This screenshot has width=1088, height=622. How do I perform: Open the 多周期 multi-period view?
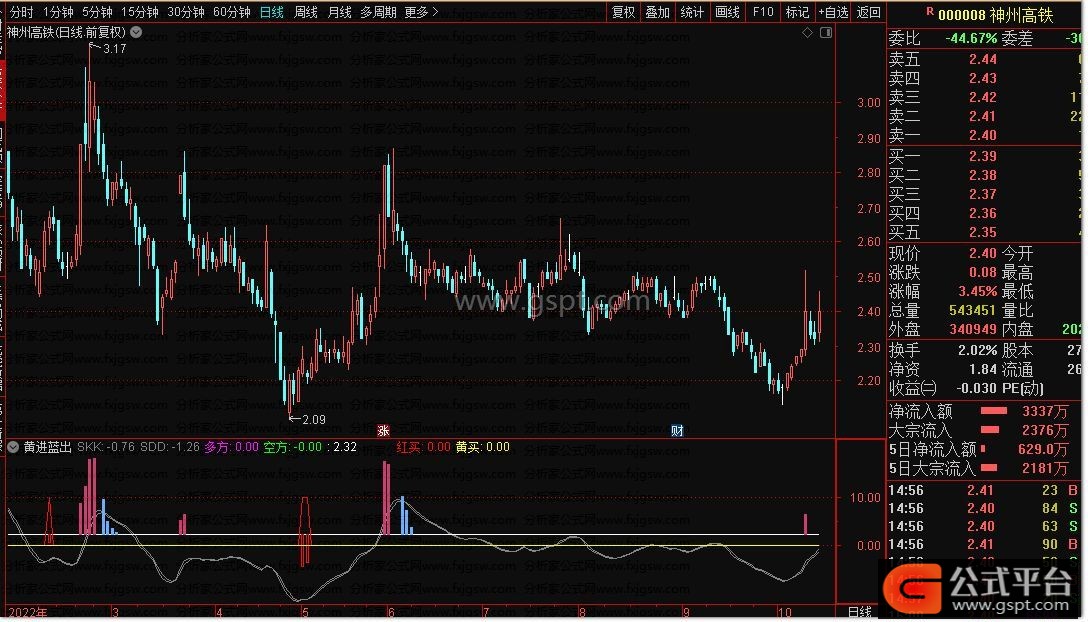(x=378, y=12)
